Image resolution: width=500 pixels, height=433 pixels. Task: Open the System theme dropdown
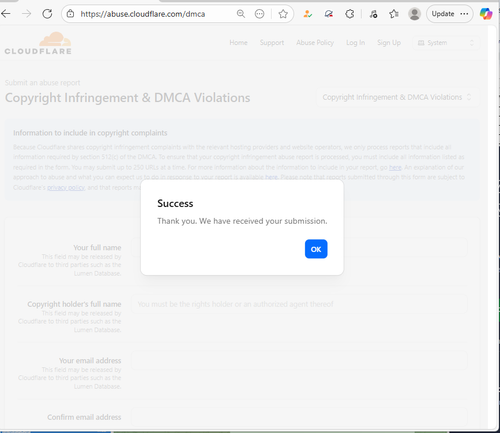tap(446, 43)
